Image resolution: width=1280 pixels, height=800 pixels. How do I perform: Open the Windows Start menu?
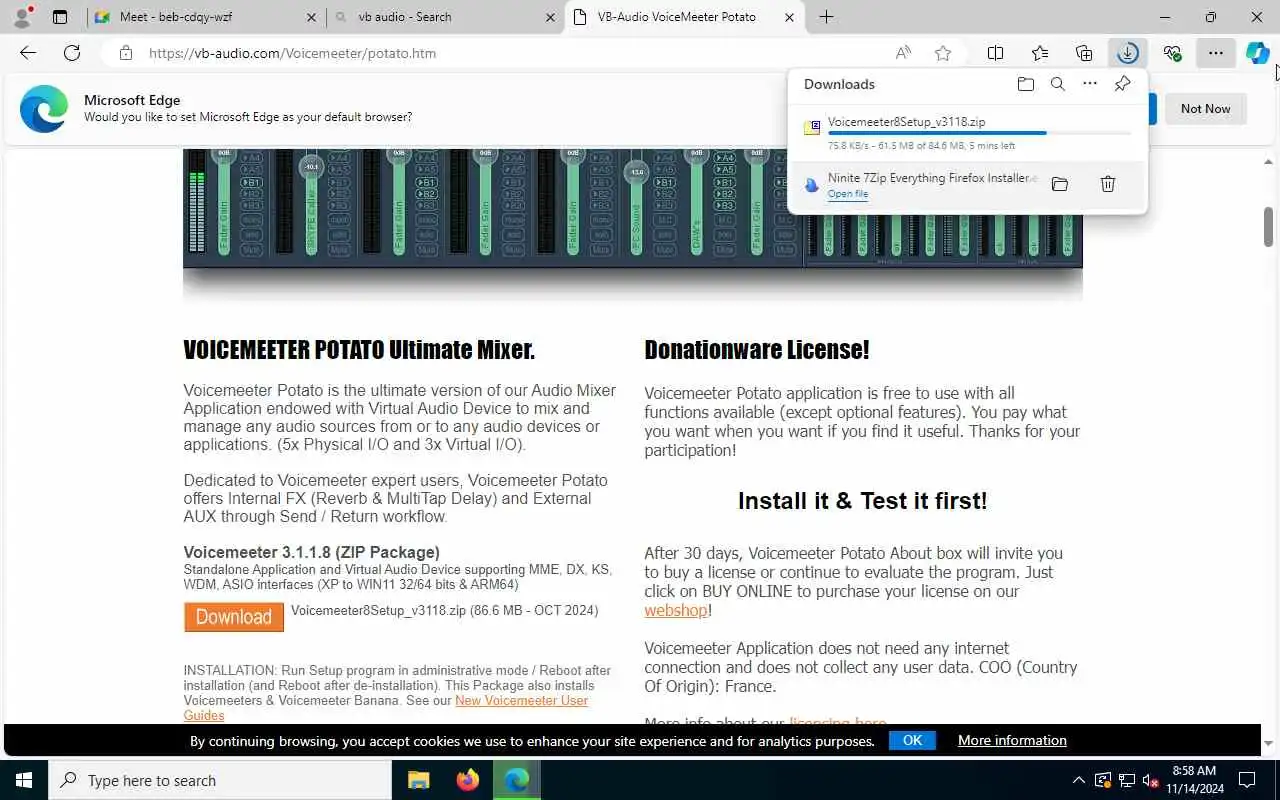[x=24, y=780]
